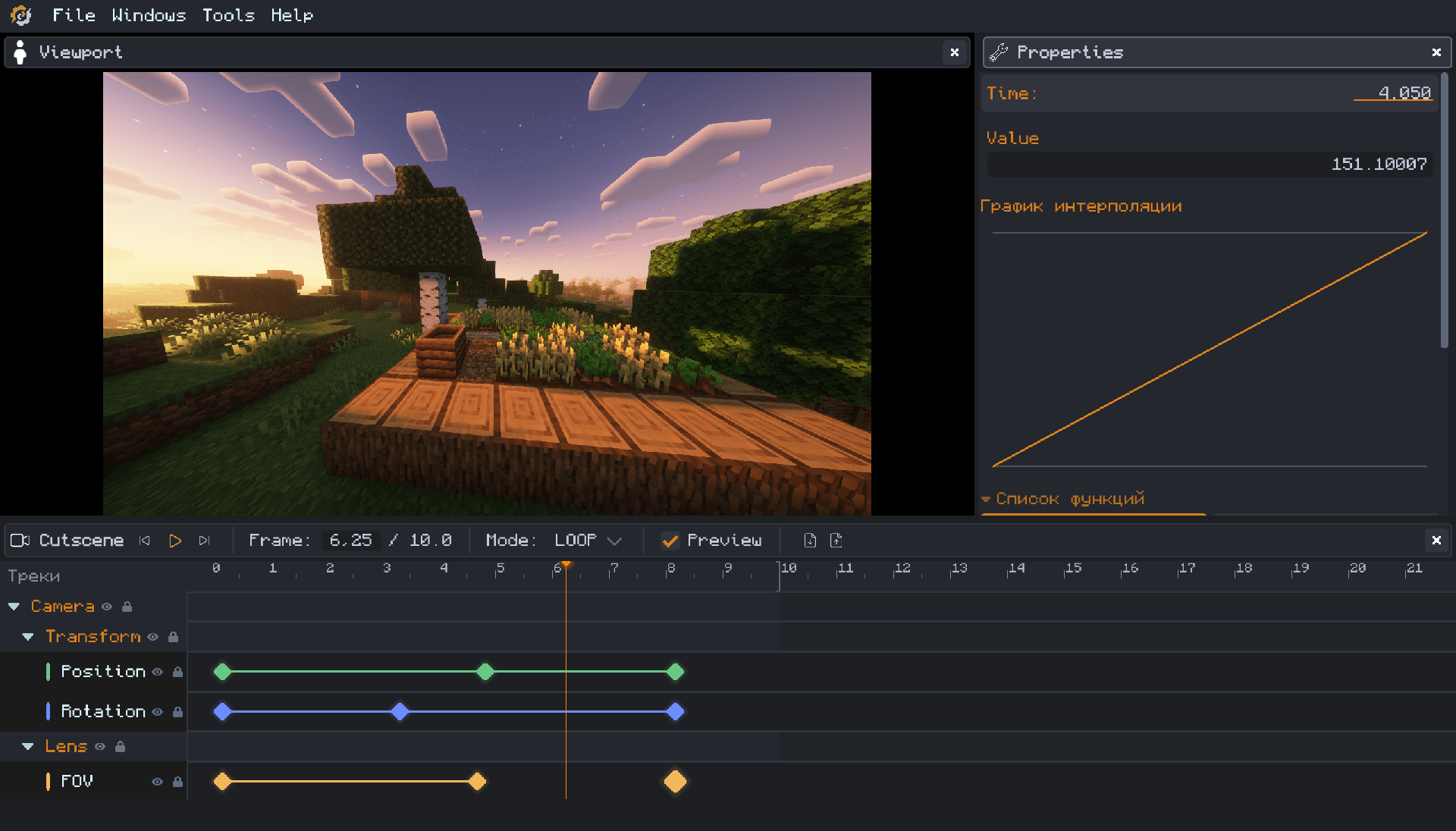Click the Position track color bar

48,671
